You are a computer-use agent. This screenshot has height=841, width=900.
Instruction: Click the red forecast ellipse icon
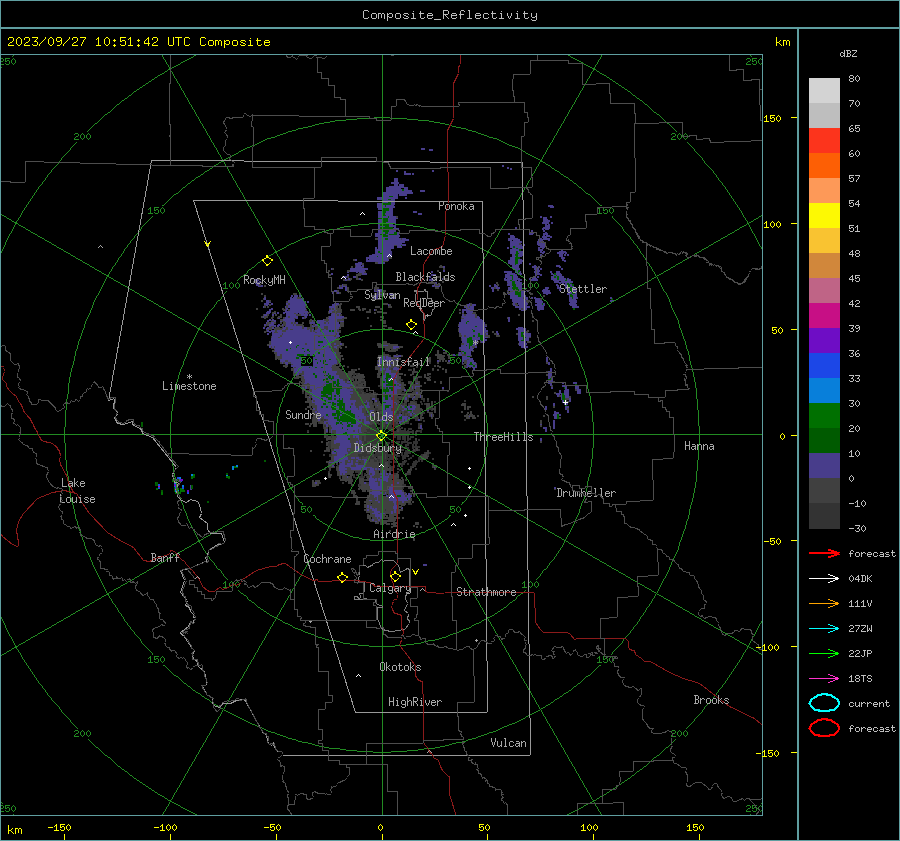pos(824,728)
